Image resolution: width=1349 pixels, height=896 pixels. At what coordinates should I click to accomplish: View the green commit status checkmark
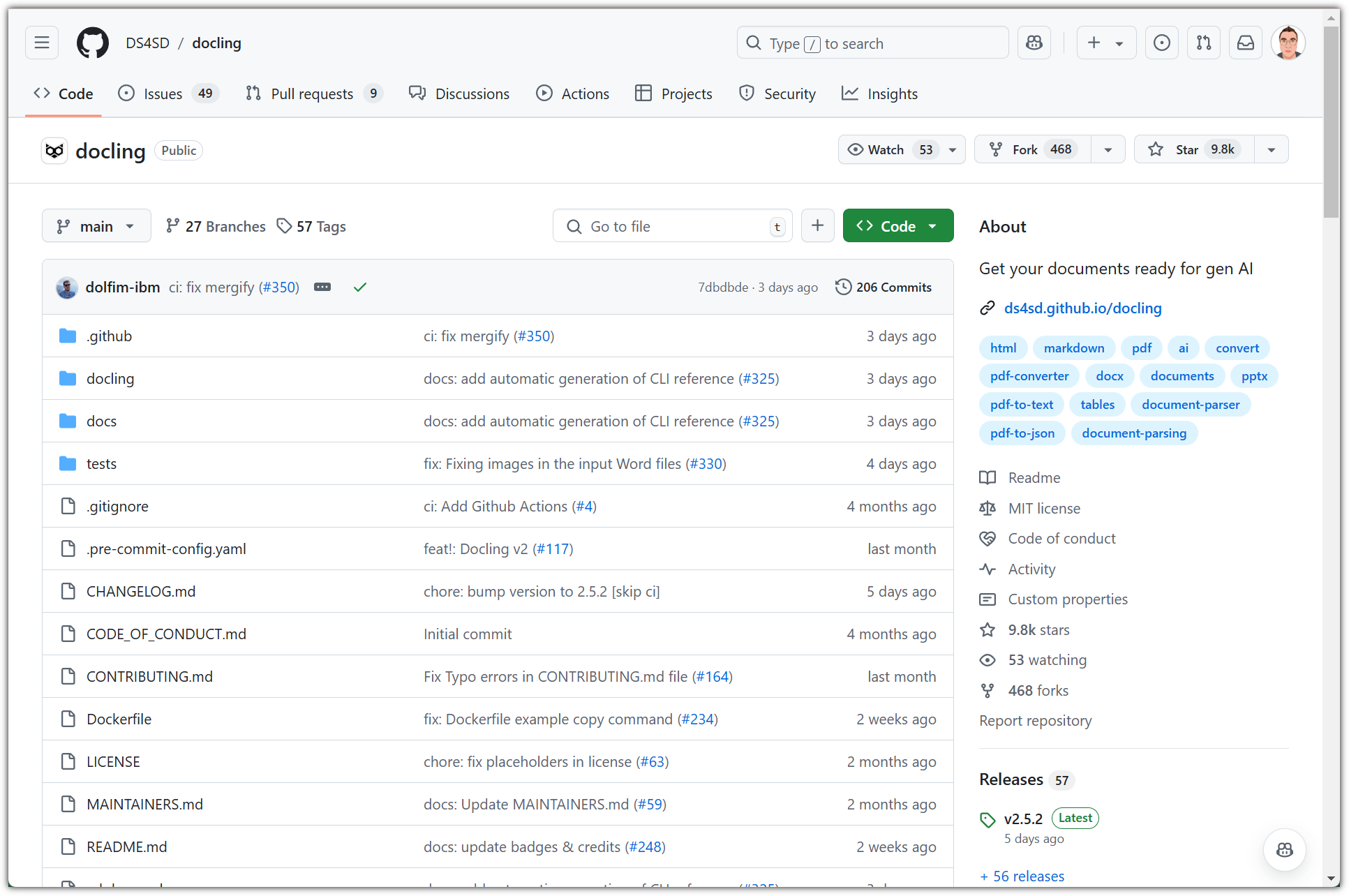pos(360,288)
